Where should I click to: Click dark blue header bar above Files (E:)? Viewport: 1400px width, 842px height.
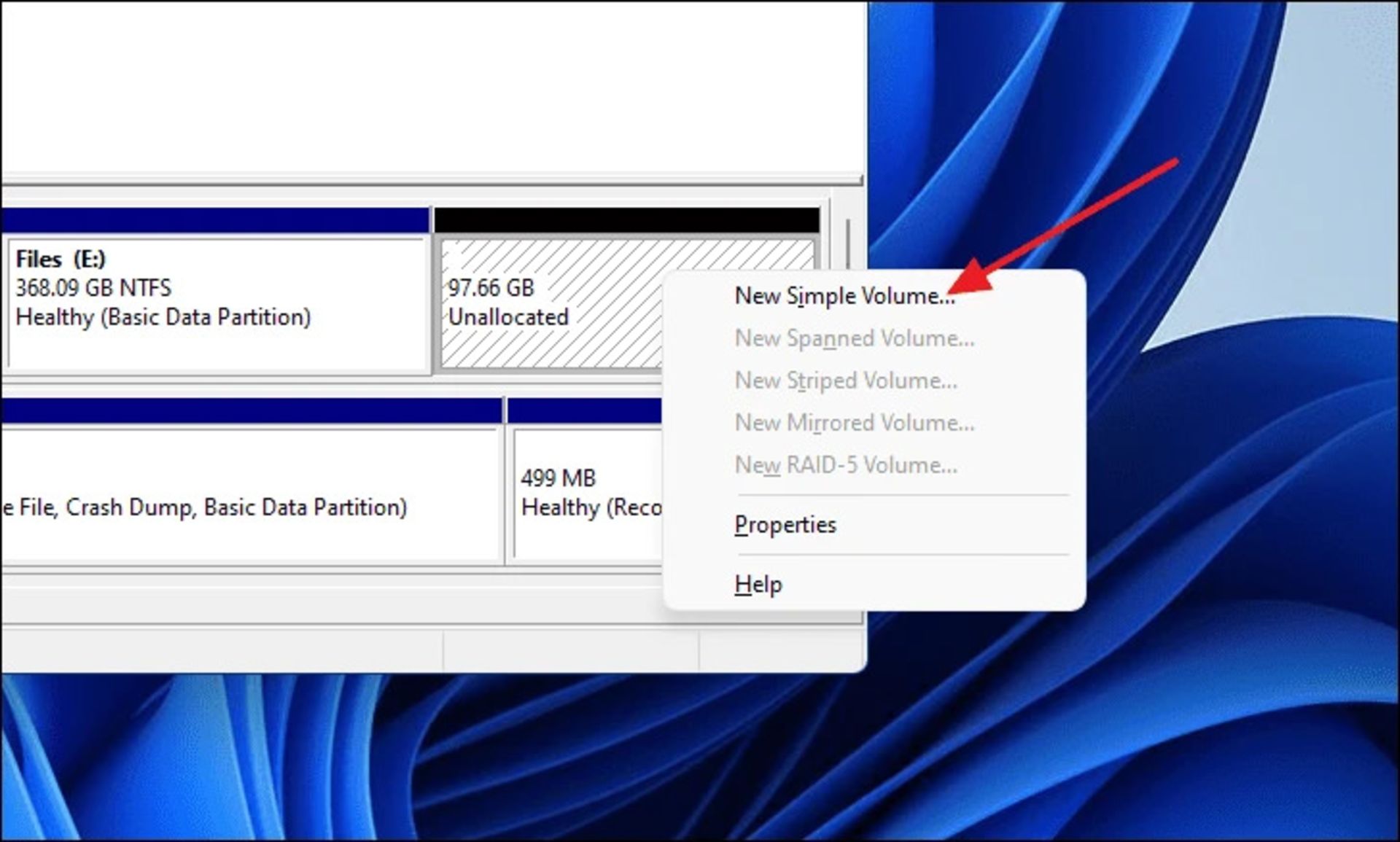(215, 220)
